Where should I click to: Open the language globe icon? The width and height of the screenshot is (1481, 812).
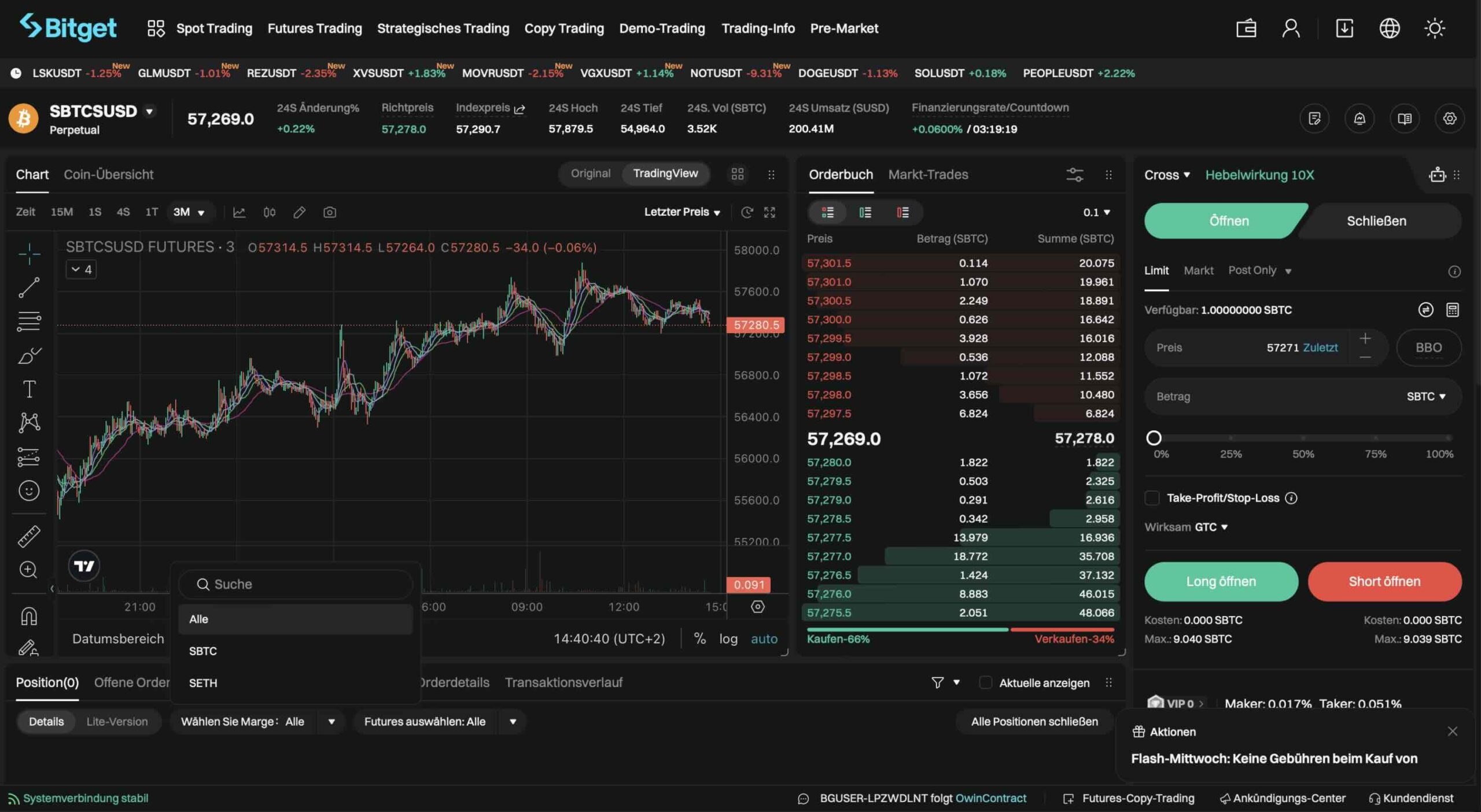pyautogui.click(x=1389, y=28)
